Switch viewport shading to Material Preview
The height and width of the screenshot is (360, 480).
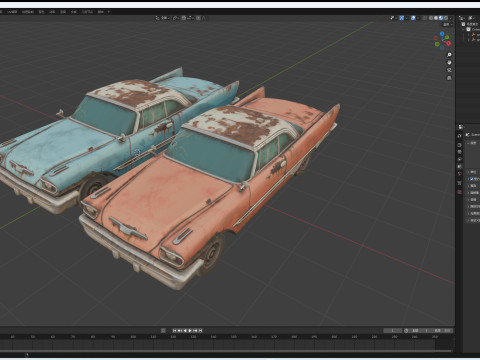click(x=441, y=18)
